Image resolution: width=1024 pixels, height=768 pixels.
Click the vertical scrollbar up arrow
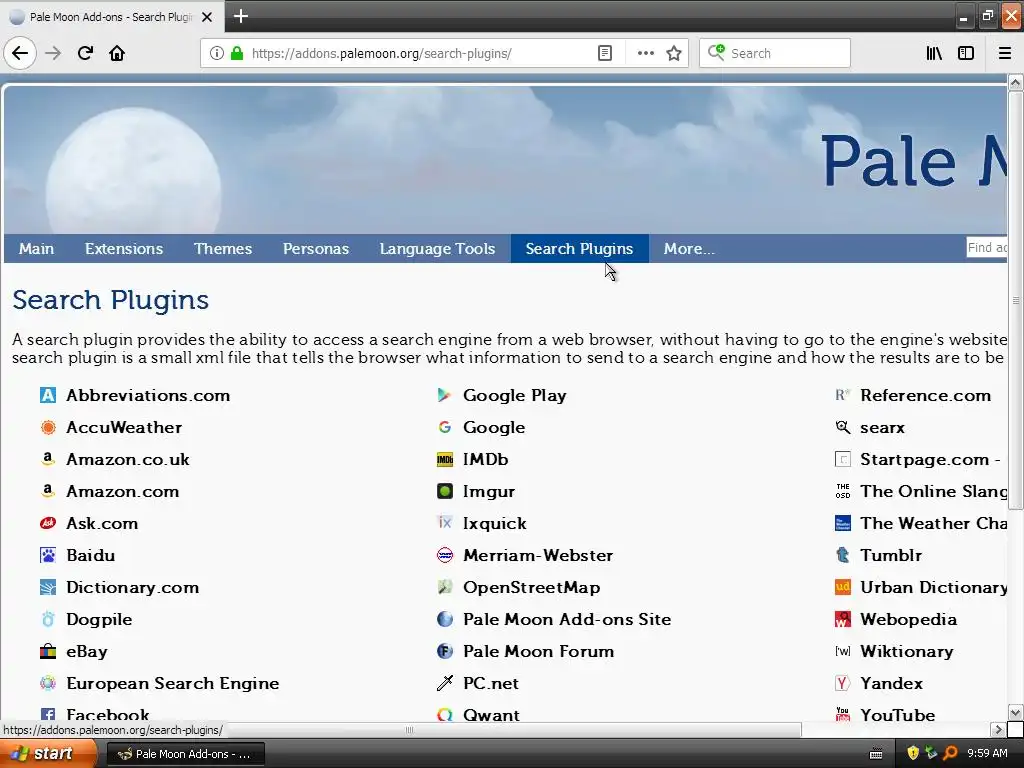(x=1015, y=82)
